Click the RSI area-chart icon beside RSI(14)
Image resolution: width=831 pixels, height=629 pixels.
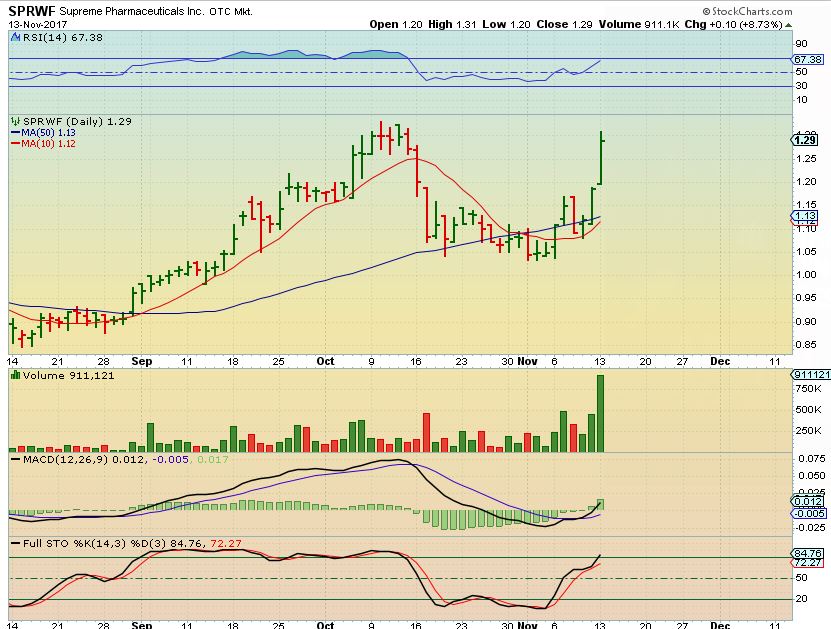(x=15, y=37)
